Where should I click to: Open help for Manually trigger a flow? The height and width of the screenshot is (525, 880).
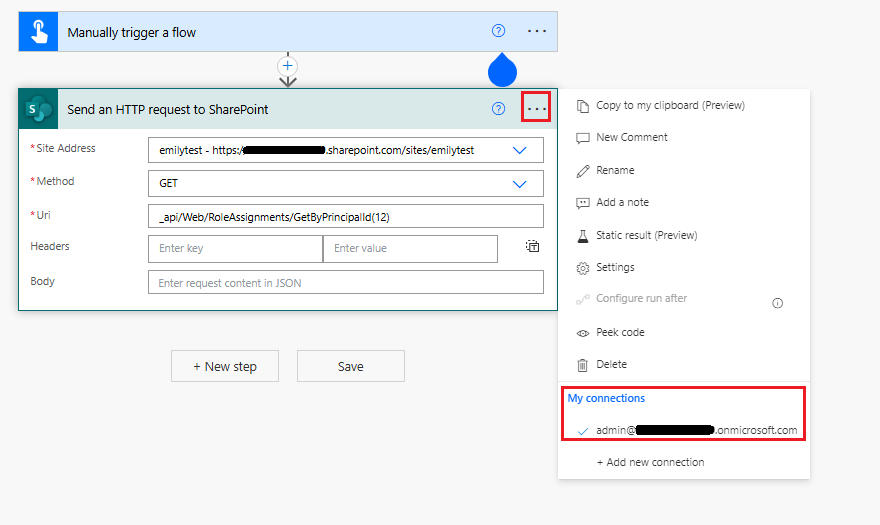tap(498, 31)
